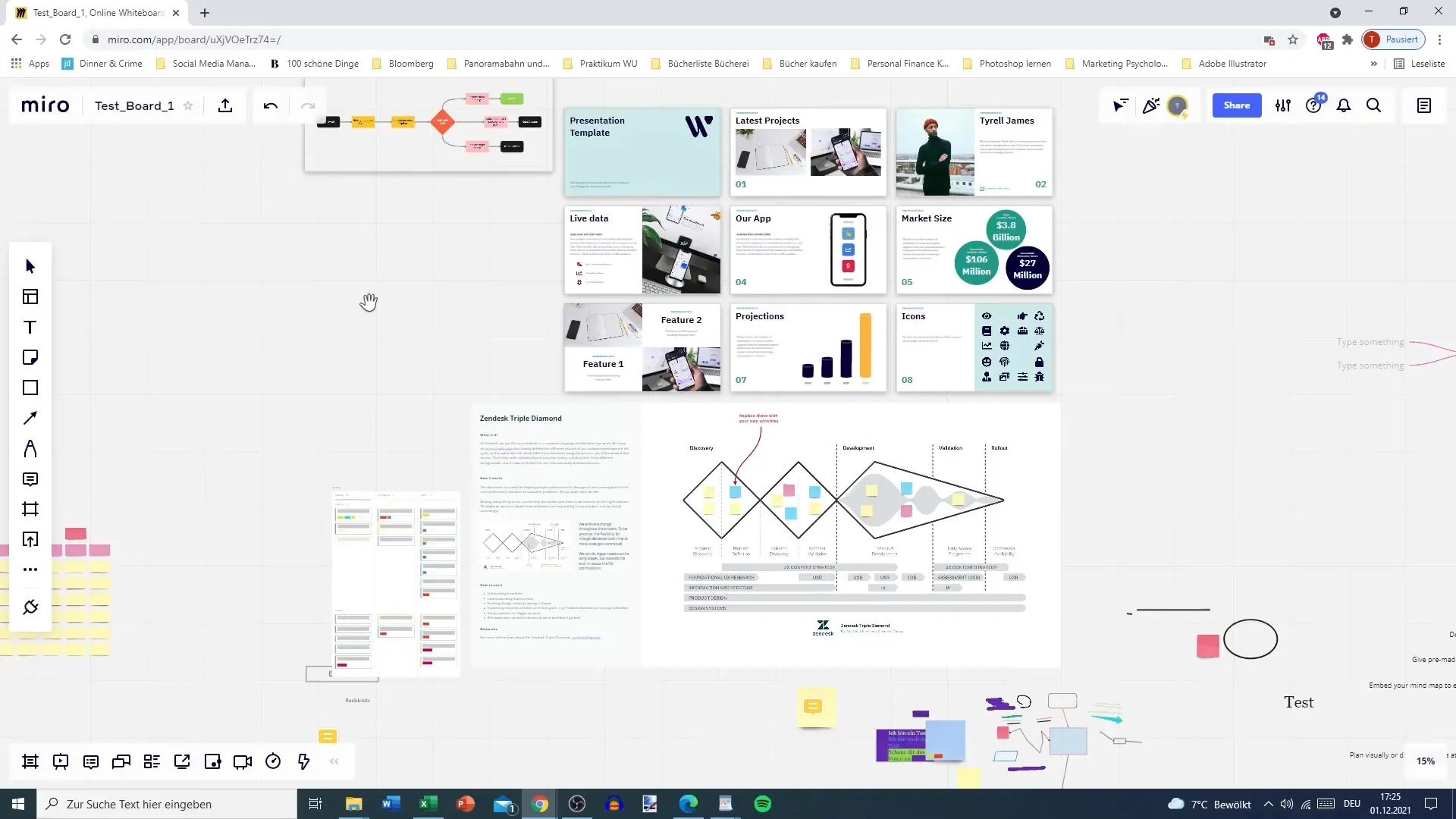Open Frames panel in bottom toolbar
The width and height of the screenshot is (1456, 819).
click(x=30, y=761)
